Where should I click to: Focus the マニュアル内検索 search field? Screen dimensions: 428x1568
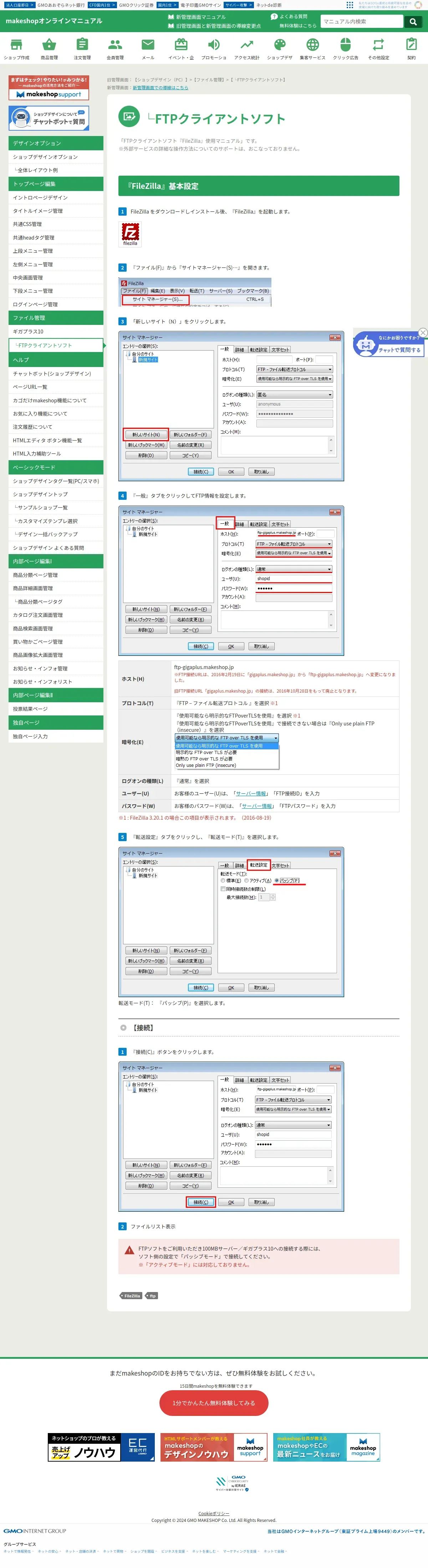pos(362,21)
